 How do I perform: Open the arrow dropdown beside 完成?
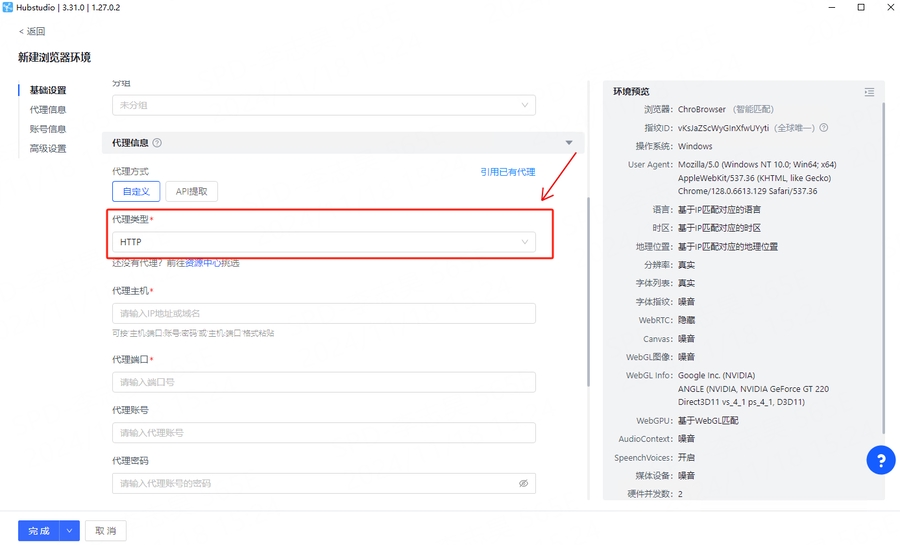(x=70, y=531)
